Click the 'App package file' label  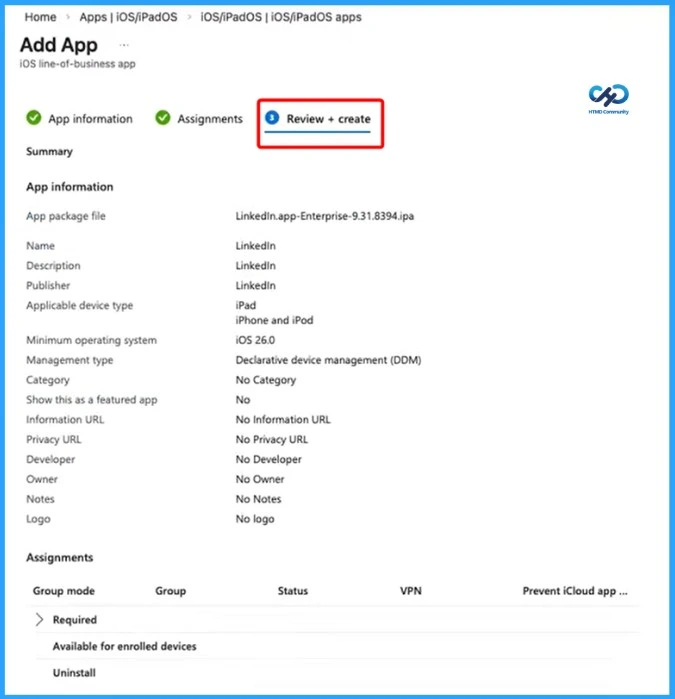(x=66, y=216)
